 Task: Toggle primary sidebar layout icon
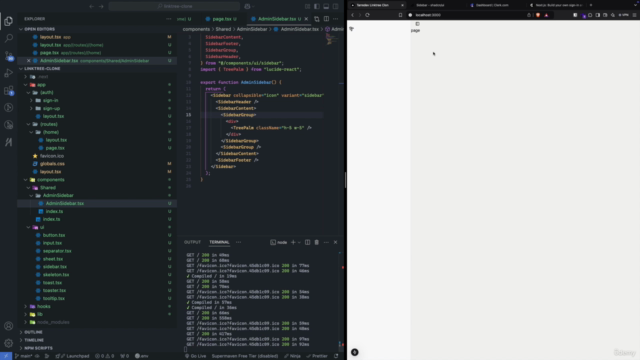coord(317,7)
